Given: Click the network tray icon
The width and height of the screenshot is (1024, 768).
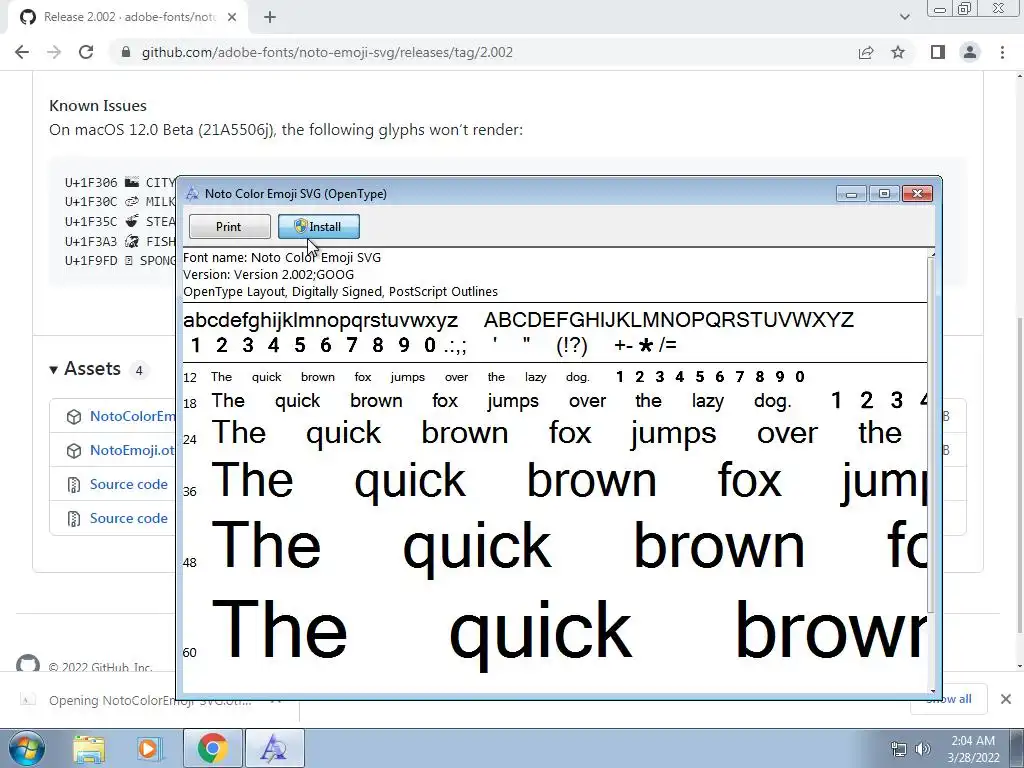Looking at the screenshot, I should [899, 749].
